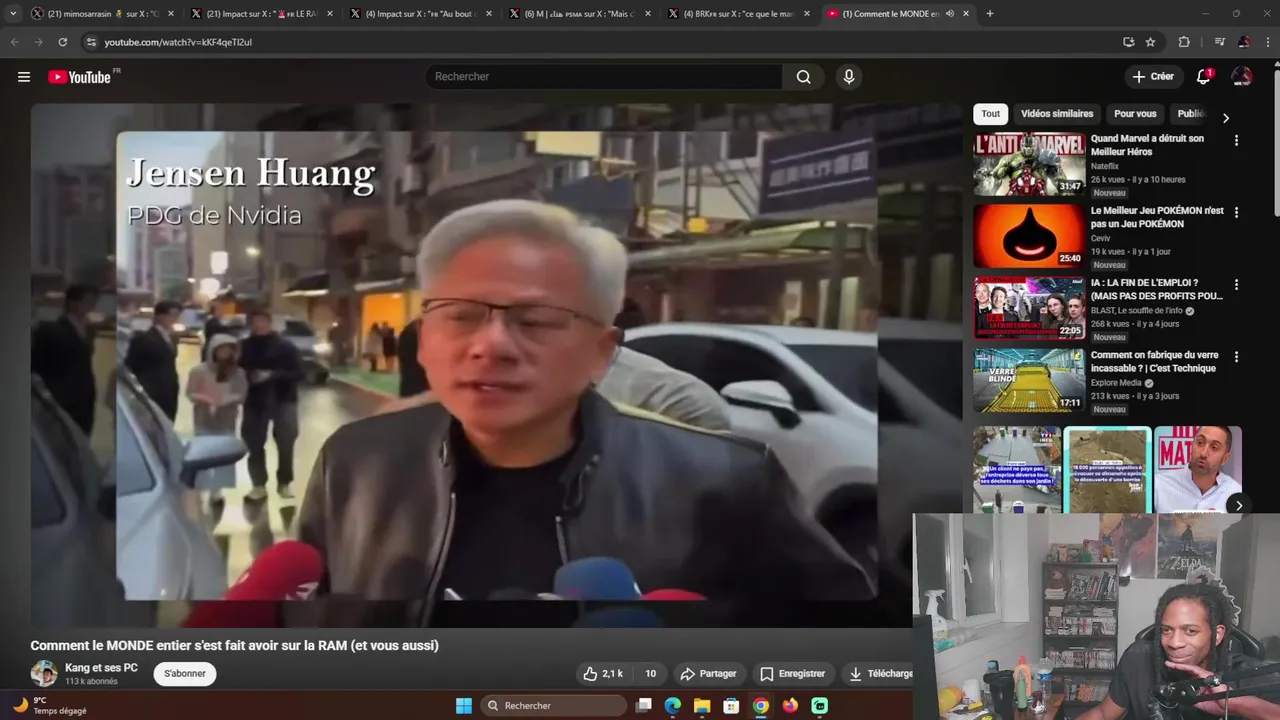This screenshot has height=720, width=1280.
Task: Open Explore Media channel name
Action: click(x=1116, y=383)
